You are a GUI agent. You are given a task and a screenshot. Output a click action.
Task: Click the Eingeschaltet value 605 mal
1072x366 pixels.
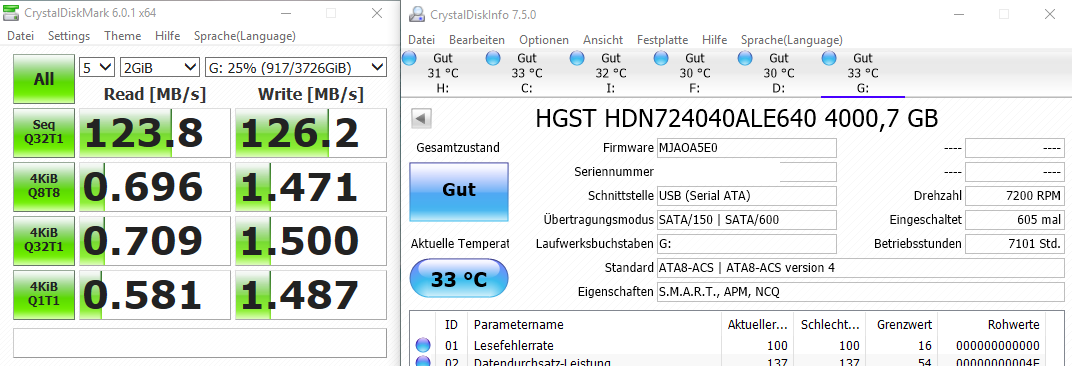(x=1015, y=220)
